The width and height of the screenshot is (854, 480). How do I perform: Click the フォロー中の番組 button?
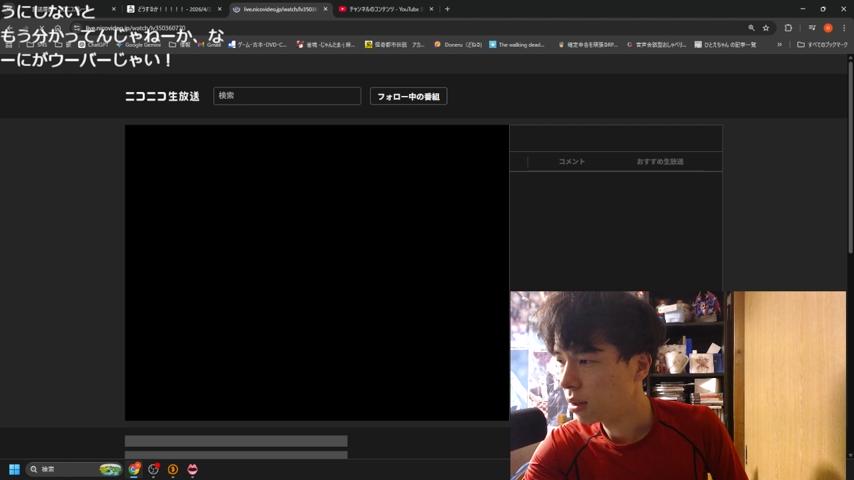tap(408, 96)
